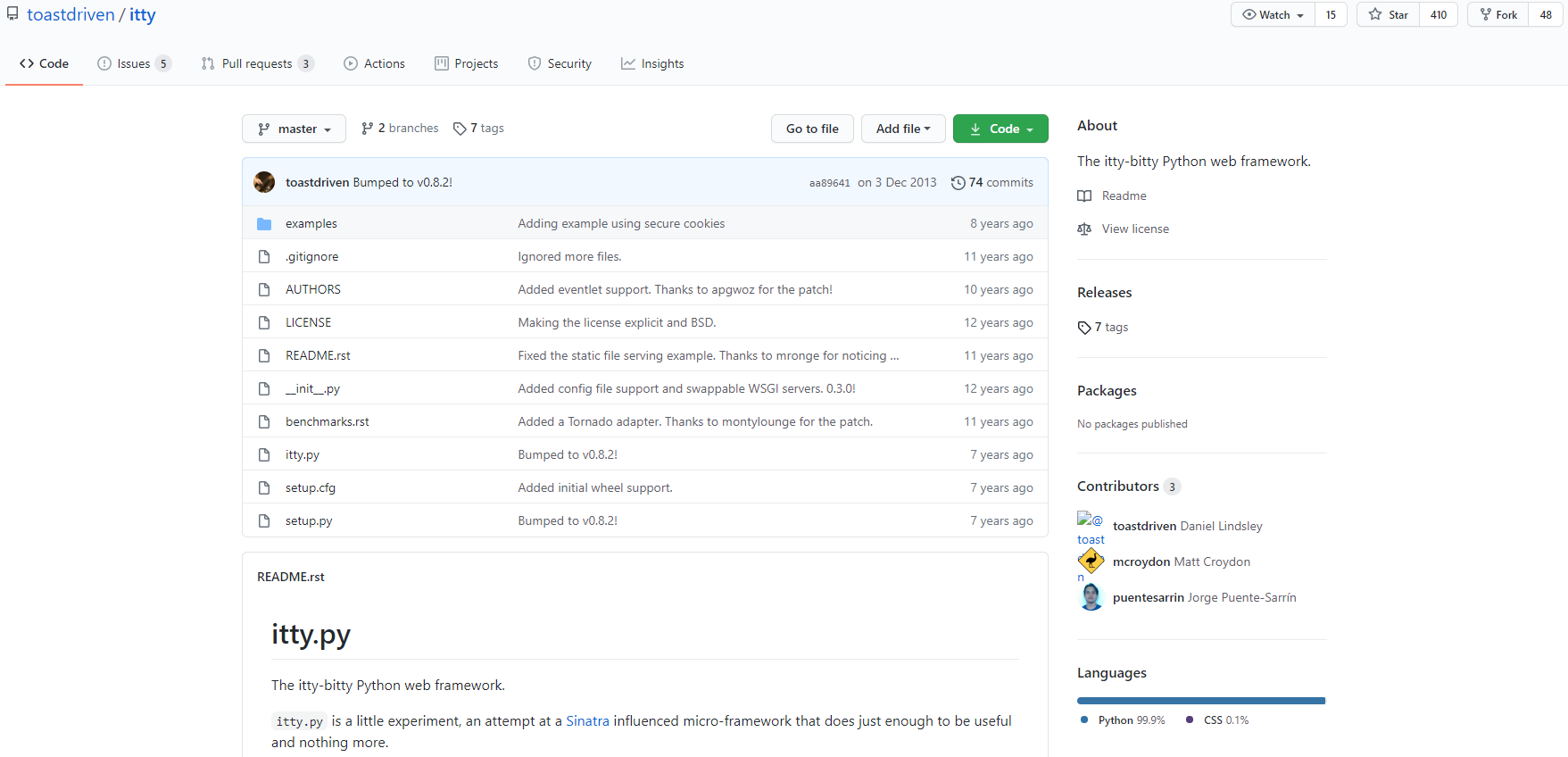Open 'Making the license explicit and BSD.' commit

(x=617, y=323)
